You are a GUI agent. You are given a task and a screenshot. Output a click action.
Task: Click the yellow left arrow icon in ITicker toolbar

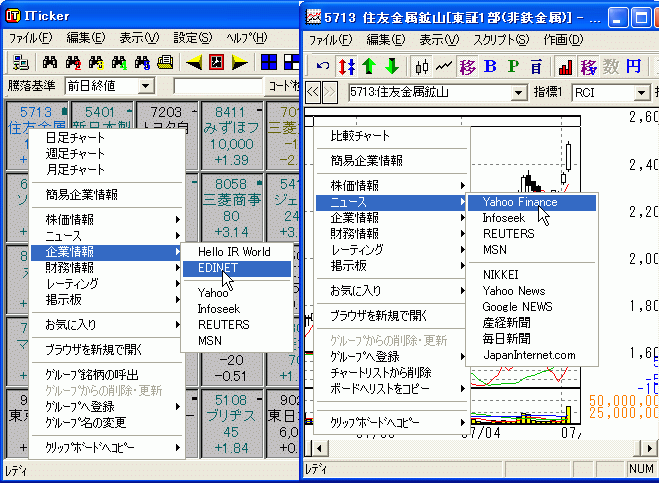194,62
